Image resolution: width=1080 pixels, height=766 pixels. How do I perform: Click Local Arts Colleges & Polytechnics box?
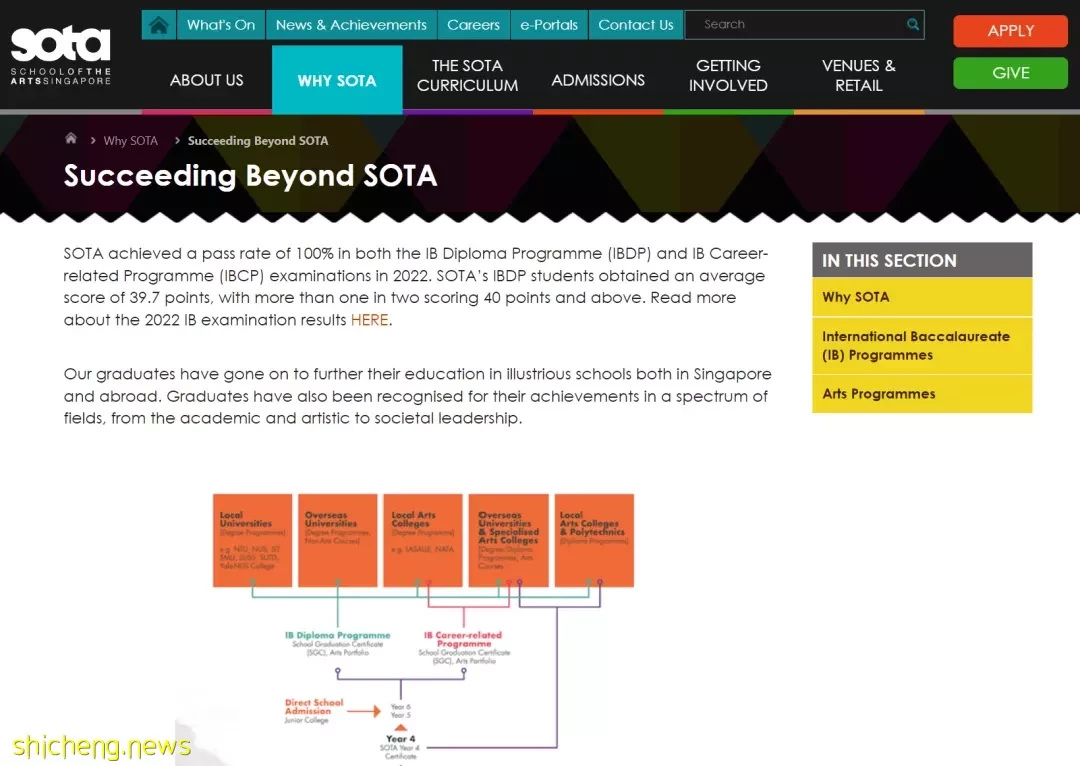pyautogui.click(x=594, y=540)
